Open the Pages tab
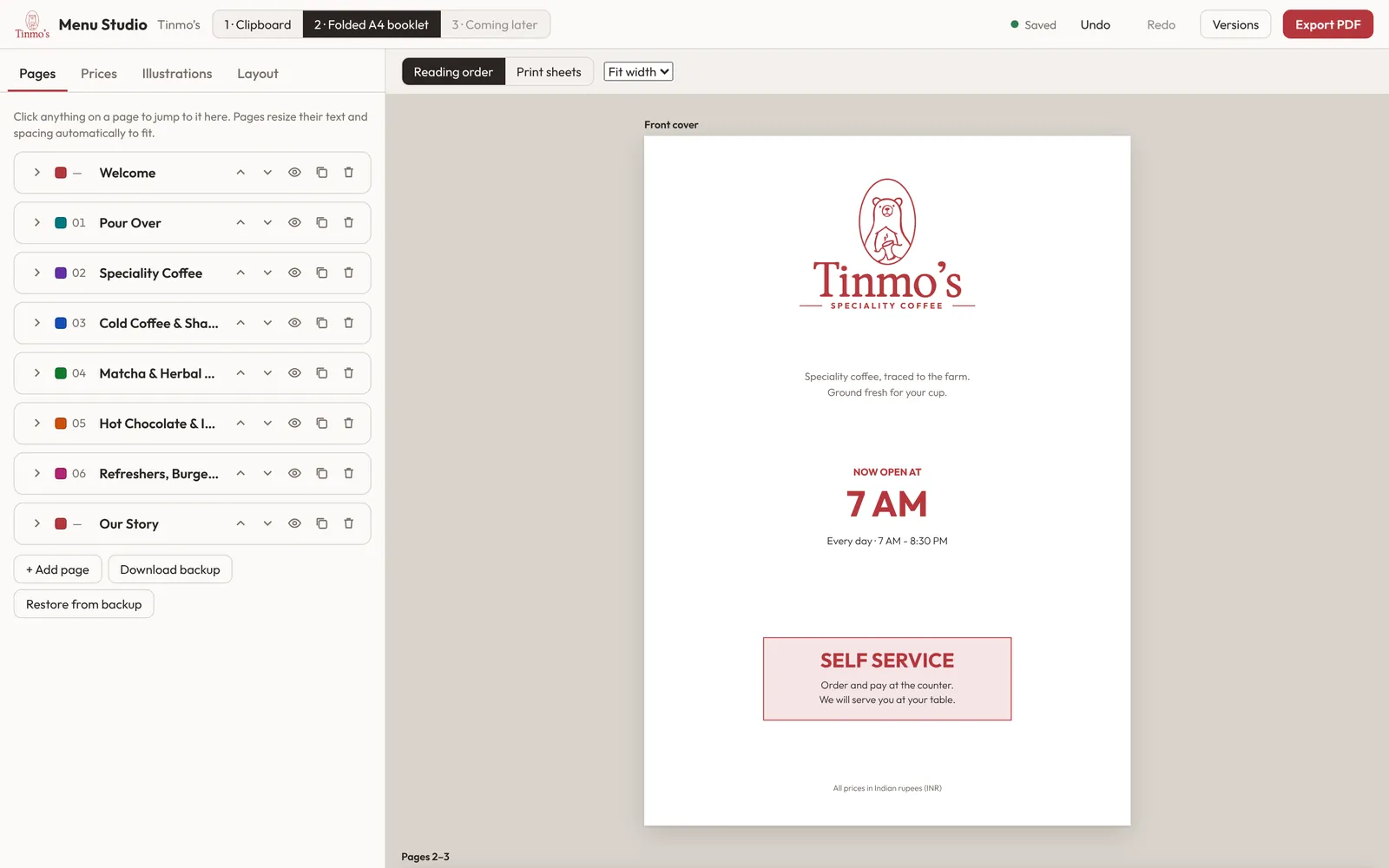Screen dimensions: 1389x868 (x=37, y=74)
